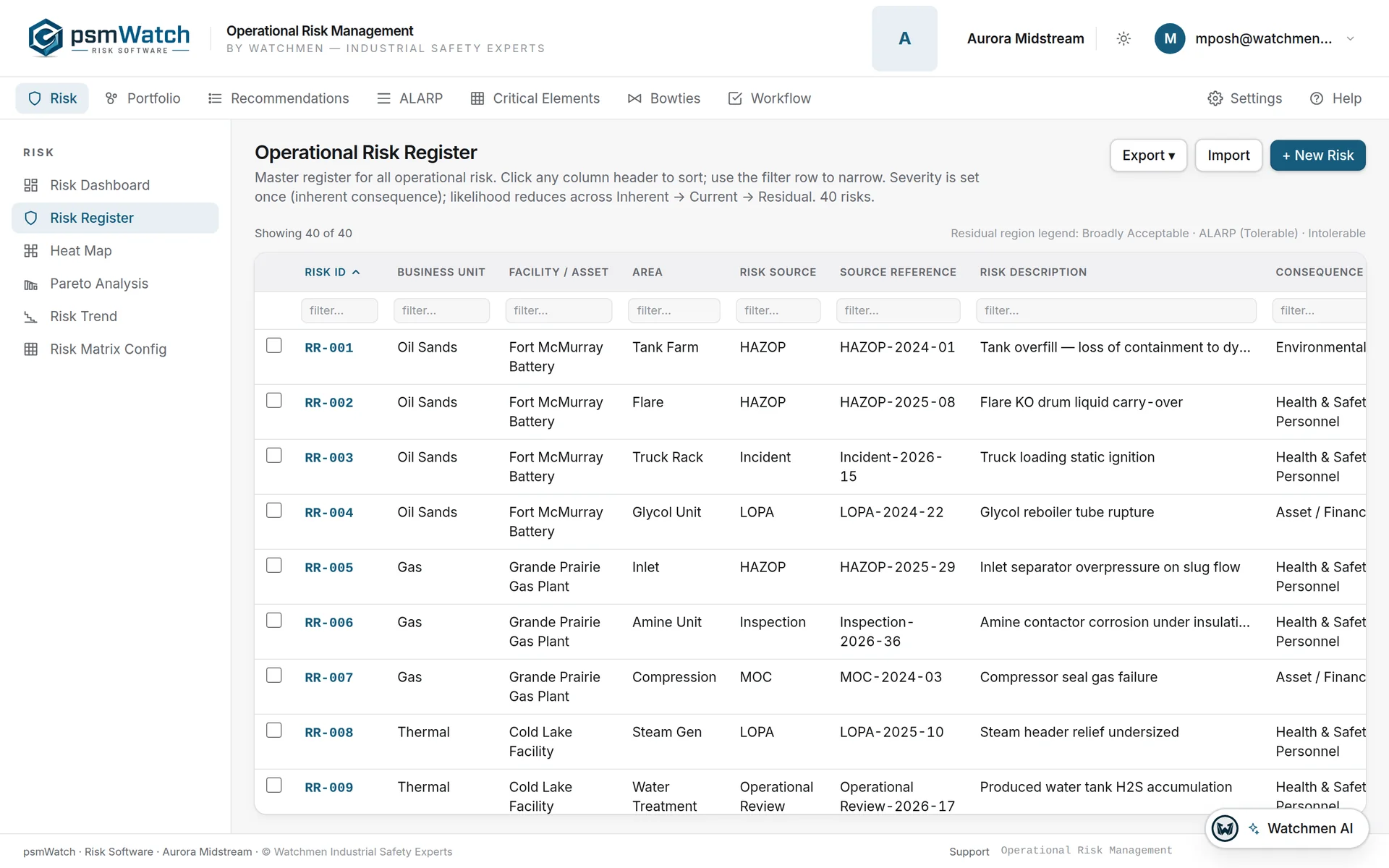
Task: Click the Compressor seal gas failure description
Action: coord(1069,677)
